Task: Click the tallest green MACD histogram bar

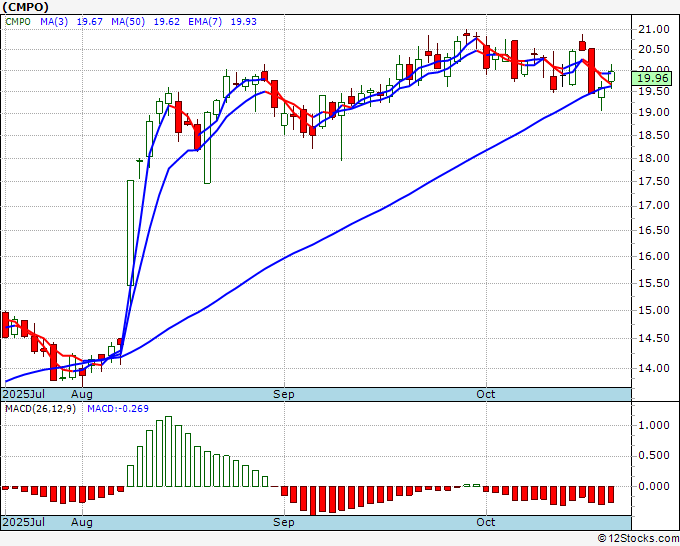Action: point(169,451)
